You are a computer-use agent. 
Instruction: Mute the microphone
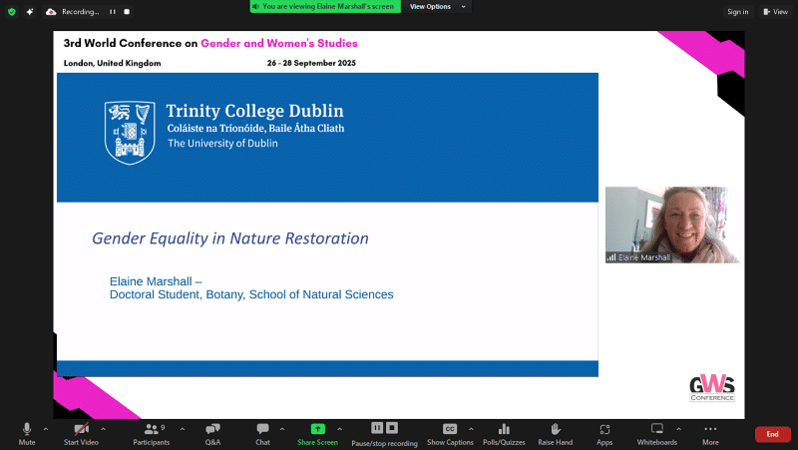(x=27, y=430)
